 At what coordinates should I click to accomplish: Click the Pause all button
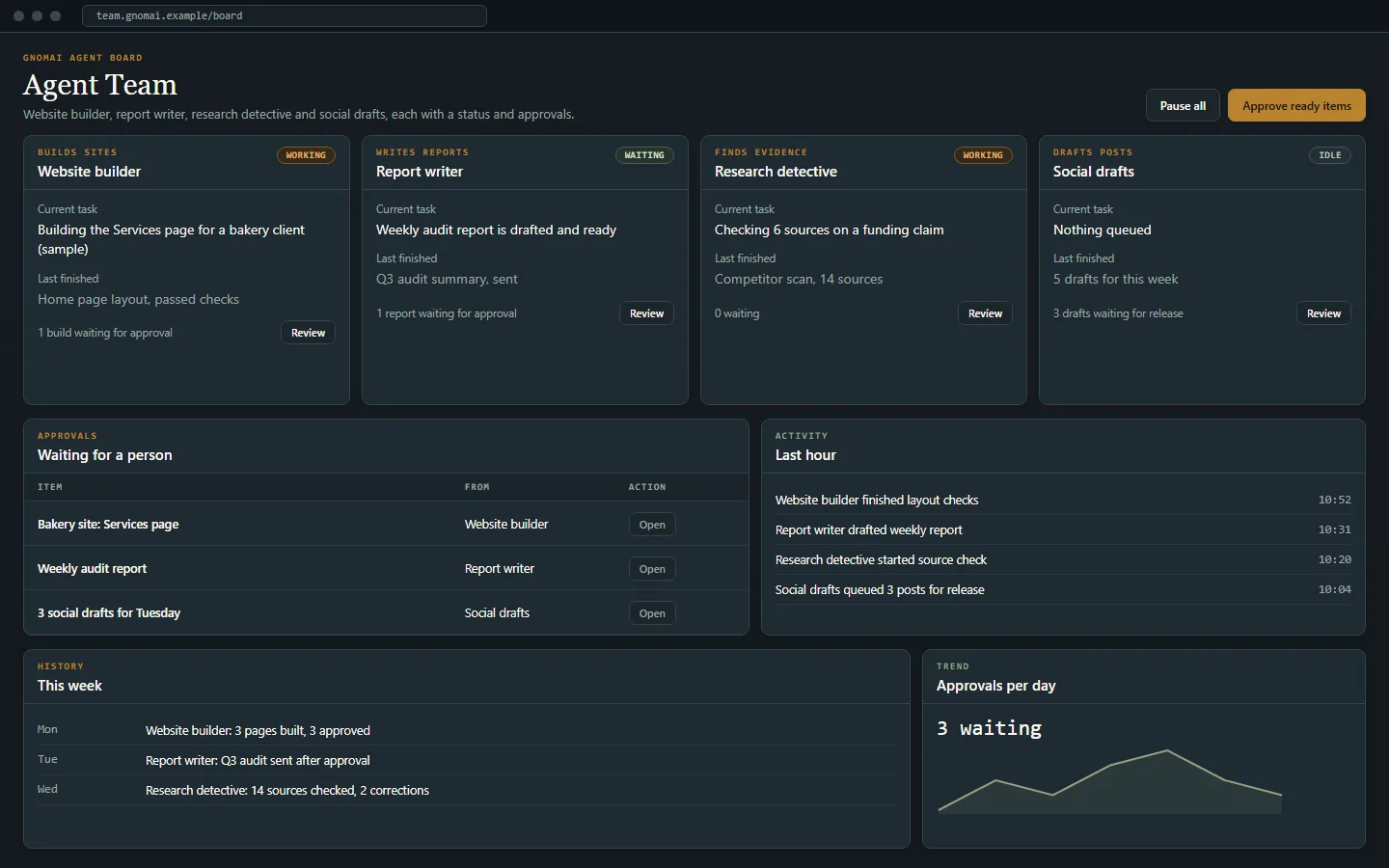point(1183,106)
